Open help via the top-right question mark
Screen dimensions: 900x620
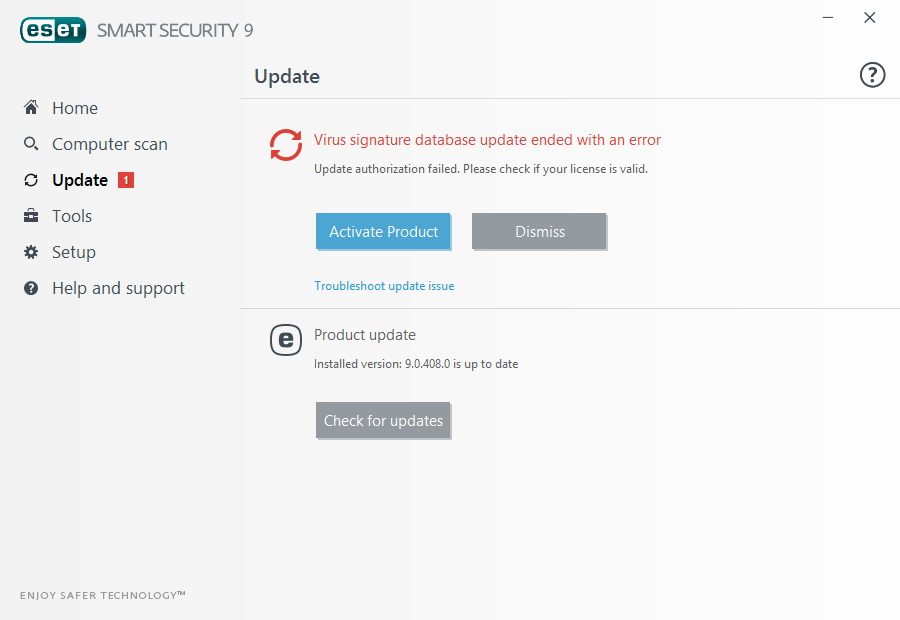[x=872, y=75]
